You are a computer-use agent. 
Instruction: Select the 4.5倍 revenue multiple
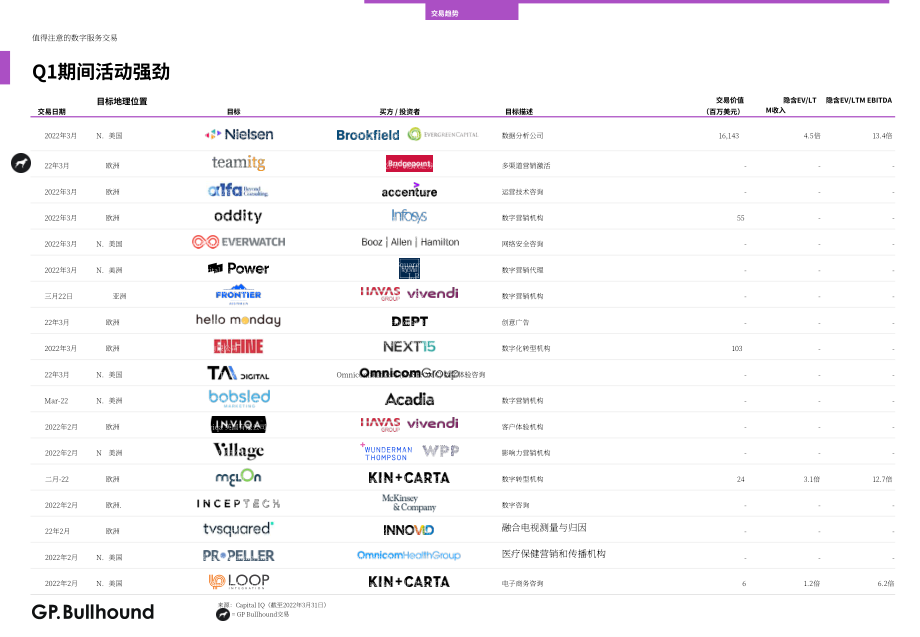(x=812, y=135)
